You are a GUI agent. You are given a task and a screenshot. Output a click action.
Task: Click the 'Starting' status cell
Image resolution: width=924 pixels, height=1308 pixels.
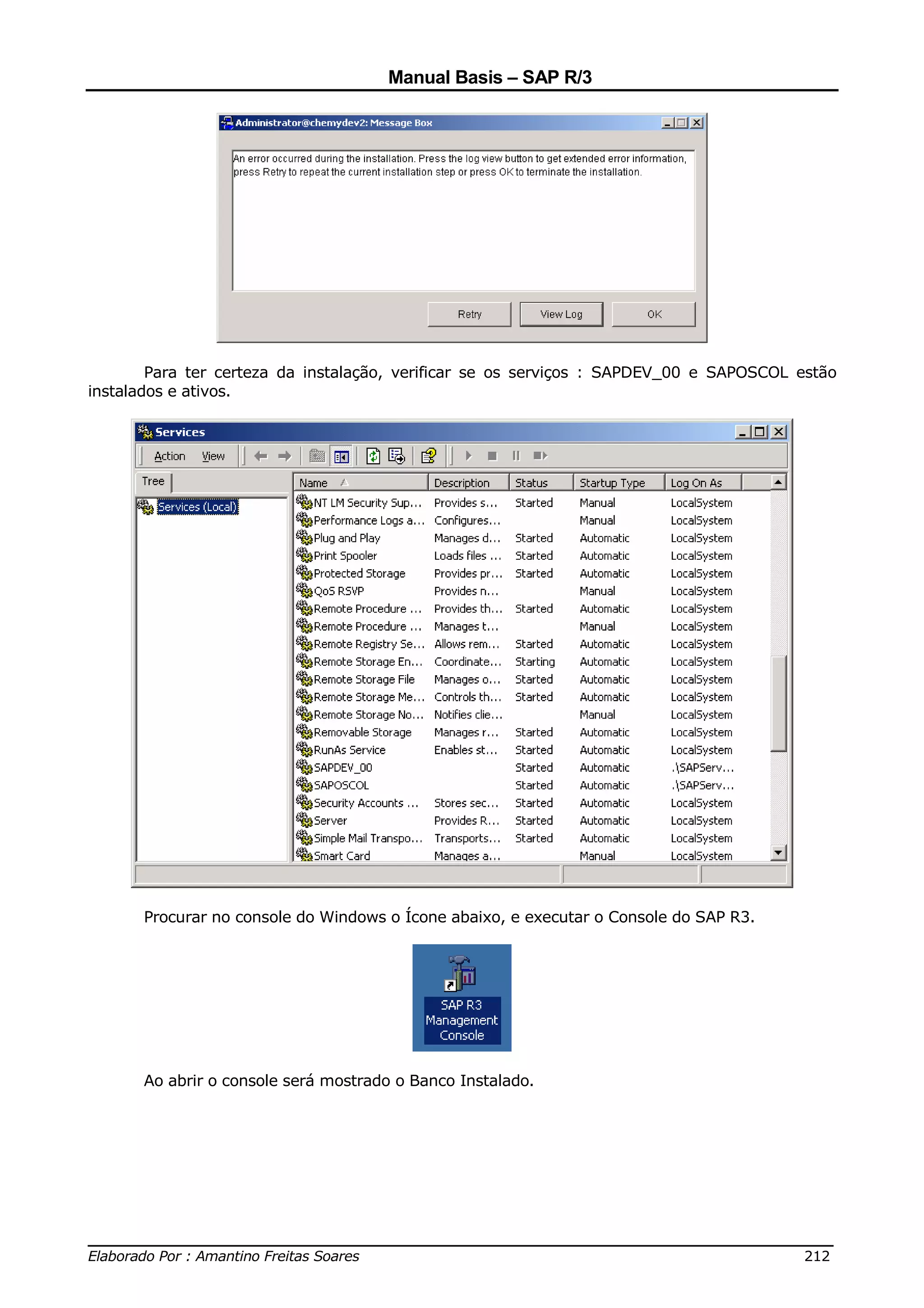[535, 662]
